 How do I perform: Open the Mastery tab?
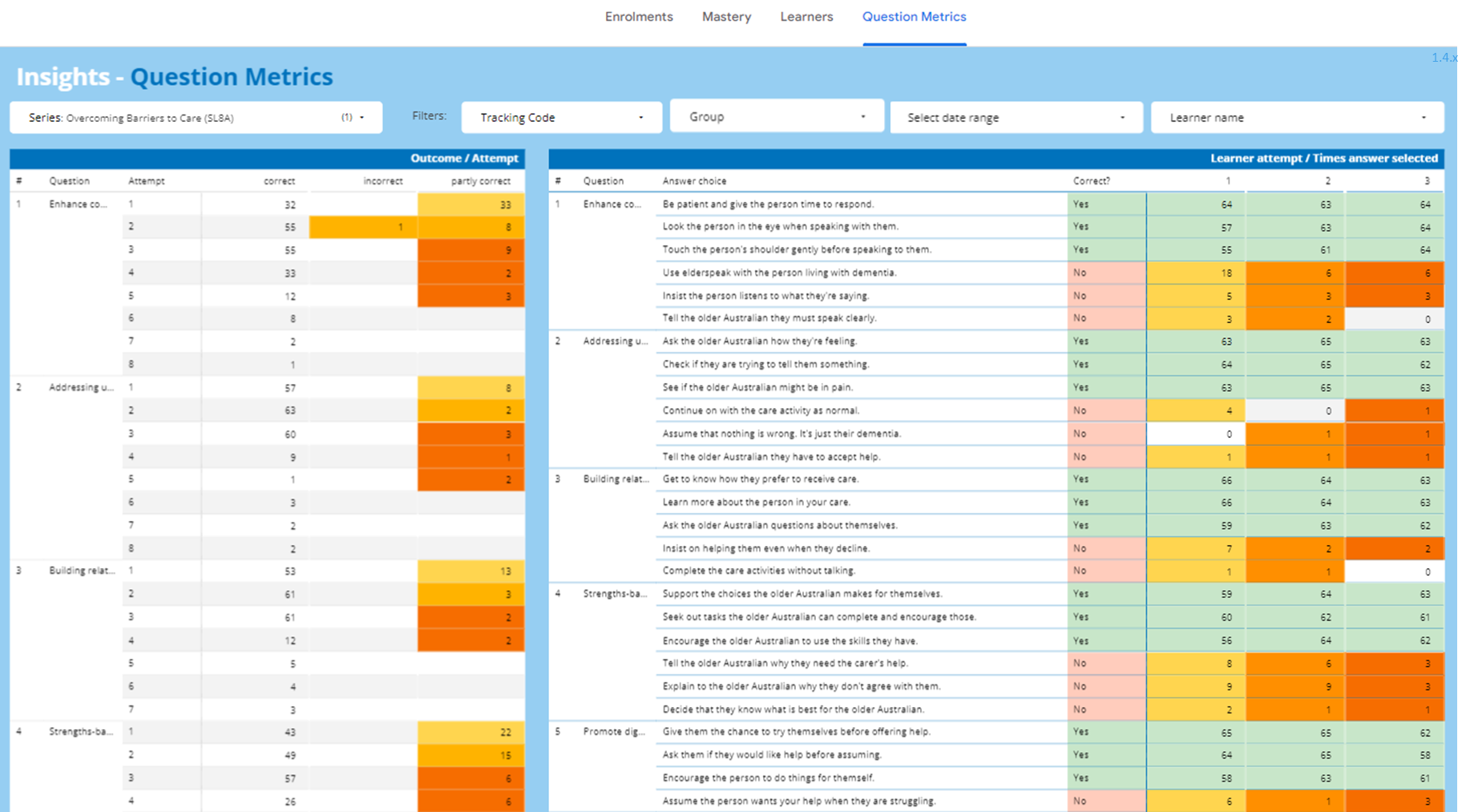pos(726,17)
